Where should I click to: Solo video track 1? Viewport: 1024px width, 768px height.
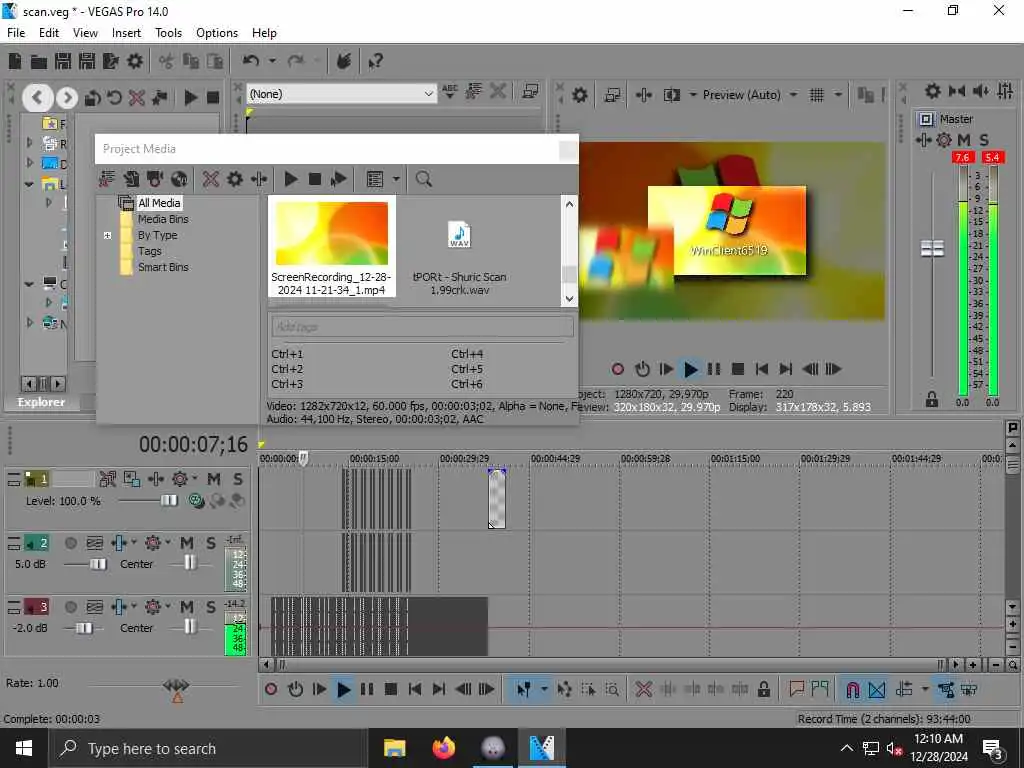click(x=238, y=479)
